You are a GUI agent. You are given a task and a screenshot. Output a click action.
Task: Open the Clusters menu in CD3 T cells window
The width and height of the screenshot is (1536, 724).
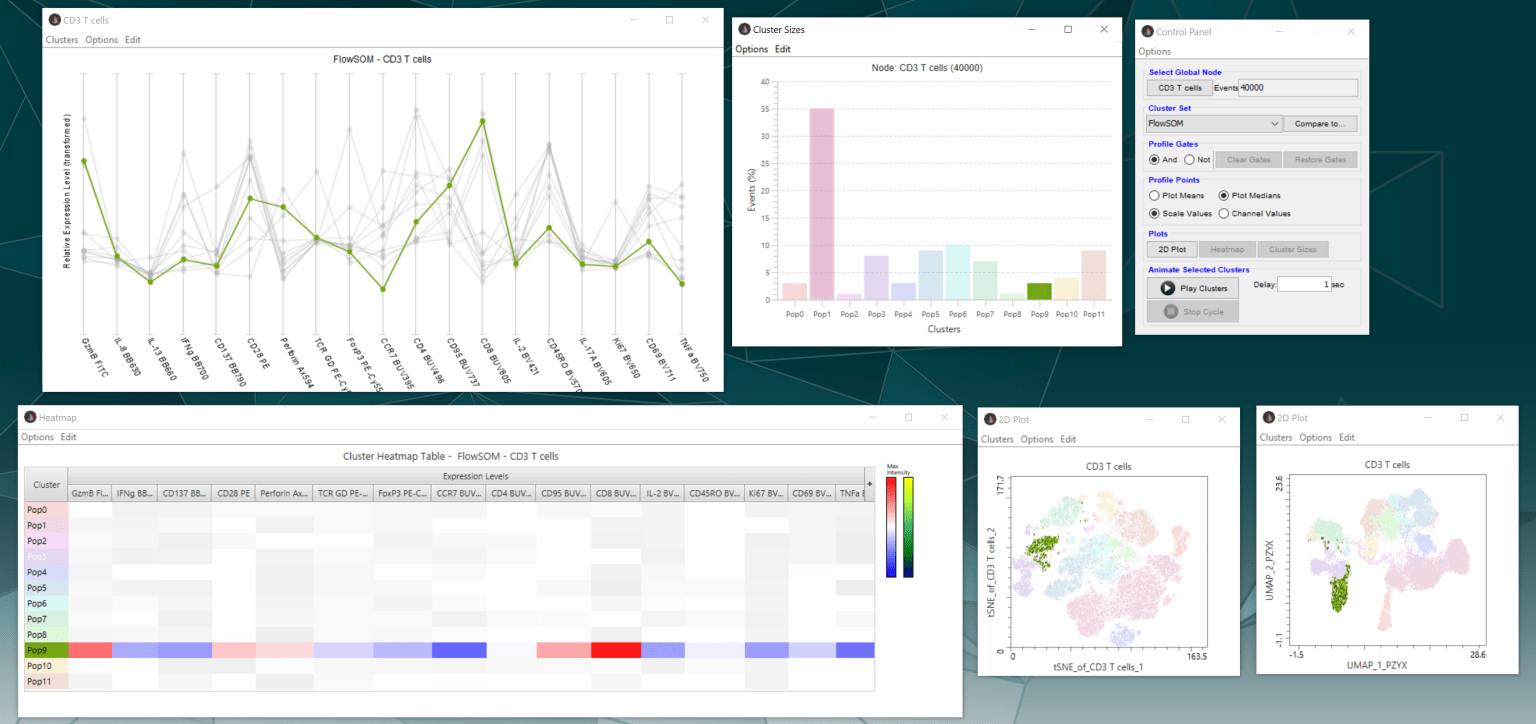(62, 39)
